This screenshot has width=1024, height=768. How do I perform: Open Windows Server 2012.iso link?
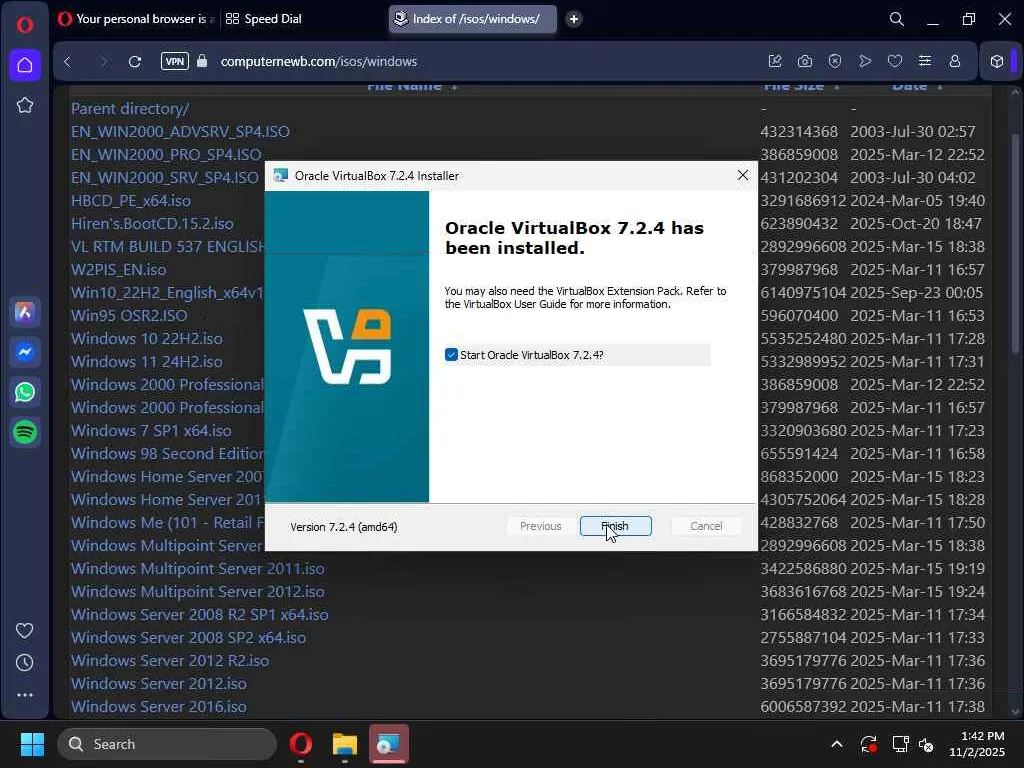click(x=159, y=683)
